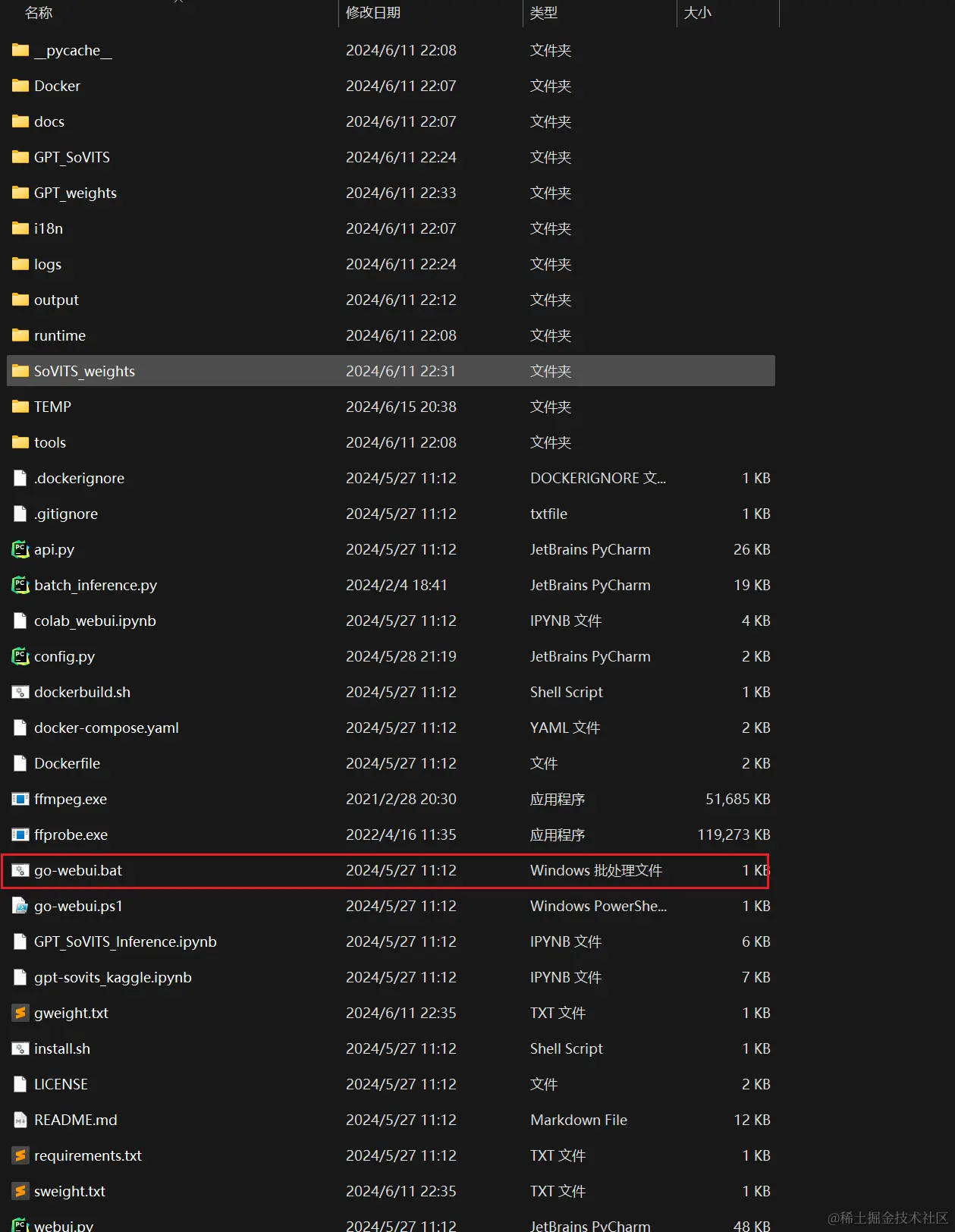Screen dimensions: 955x1232
Task: Select the file name colab_webui.ipynb
Action: coord(95,621)
